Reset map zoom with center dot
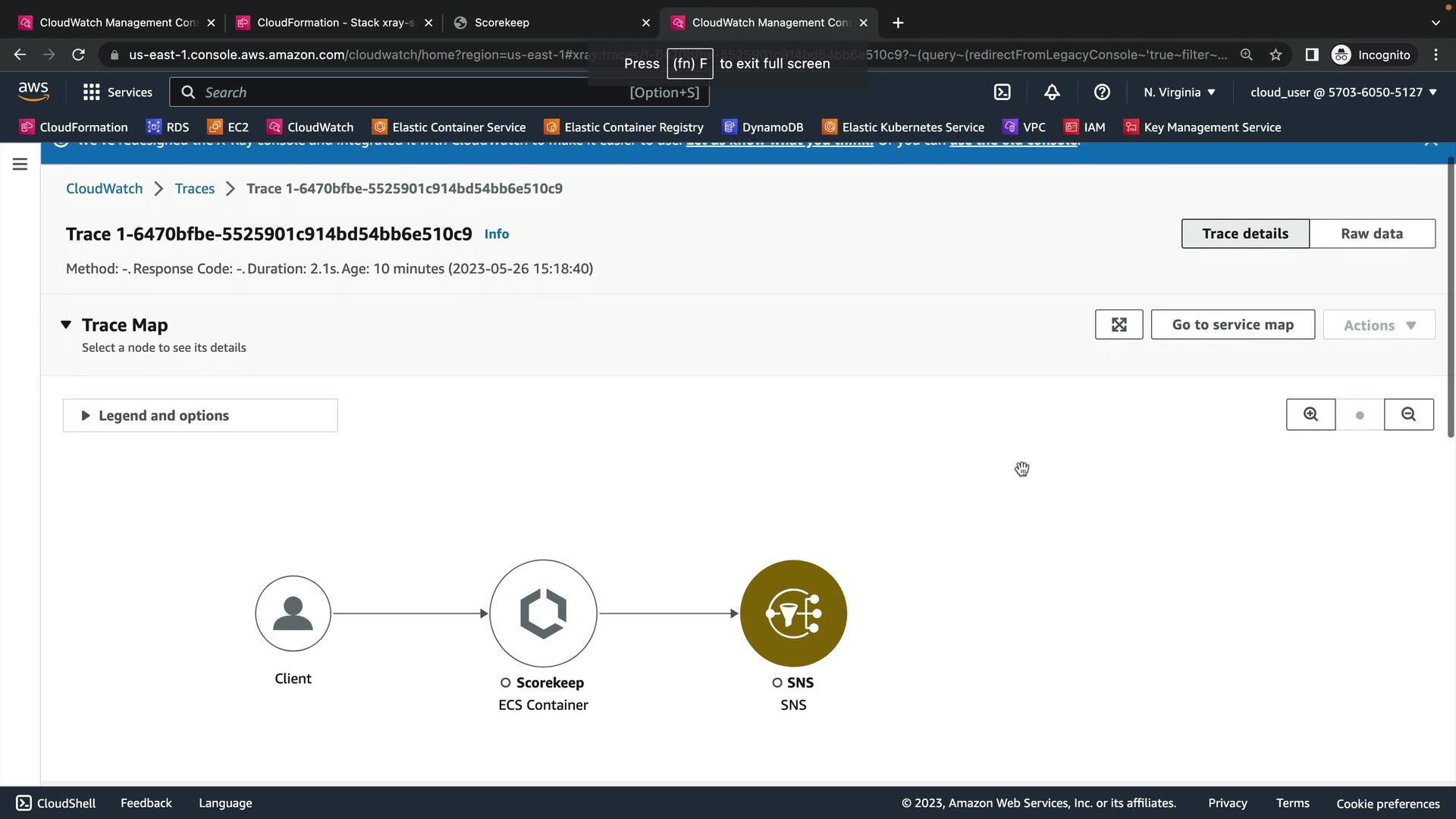Screen dimensions: 1456x819 [x=1360, y=415]
